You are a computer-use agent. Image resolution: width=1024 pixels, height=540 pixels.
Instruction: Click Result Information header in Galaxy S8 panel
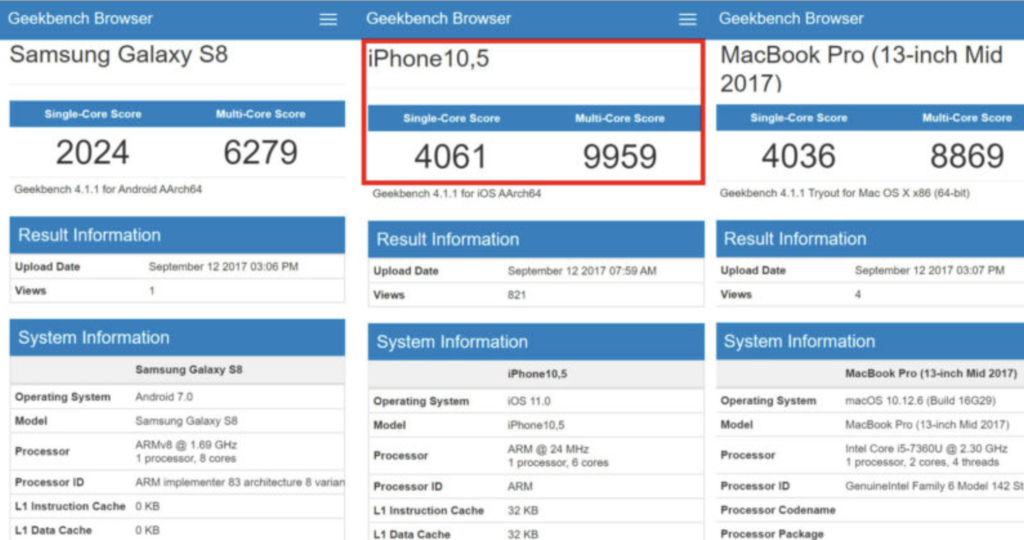coord(177,235)
